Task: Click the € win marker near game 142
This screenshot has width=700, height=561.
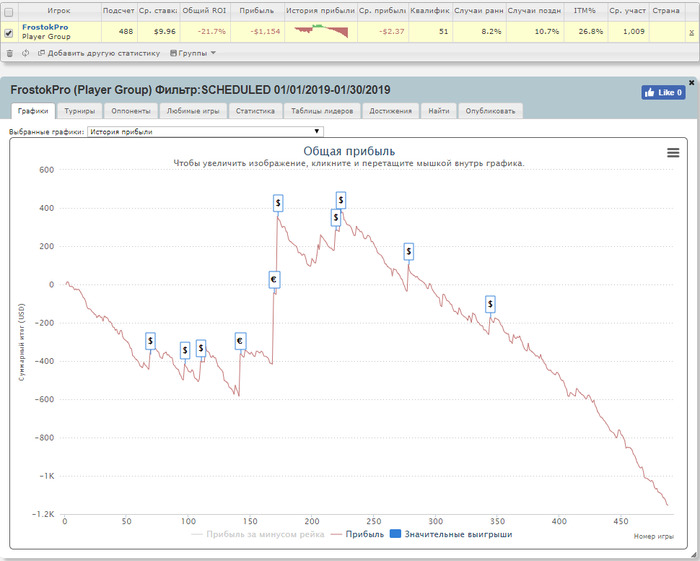Action: (240, 341)
